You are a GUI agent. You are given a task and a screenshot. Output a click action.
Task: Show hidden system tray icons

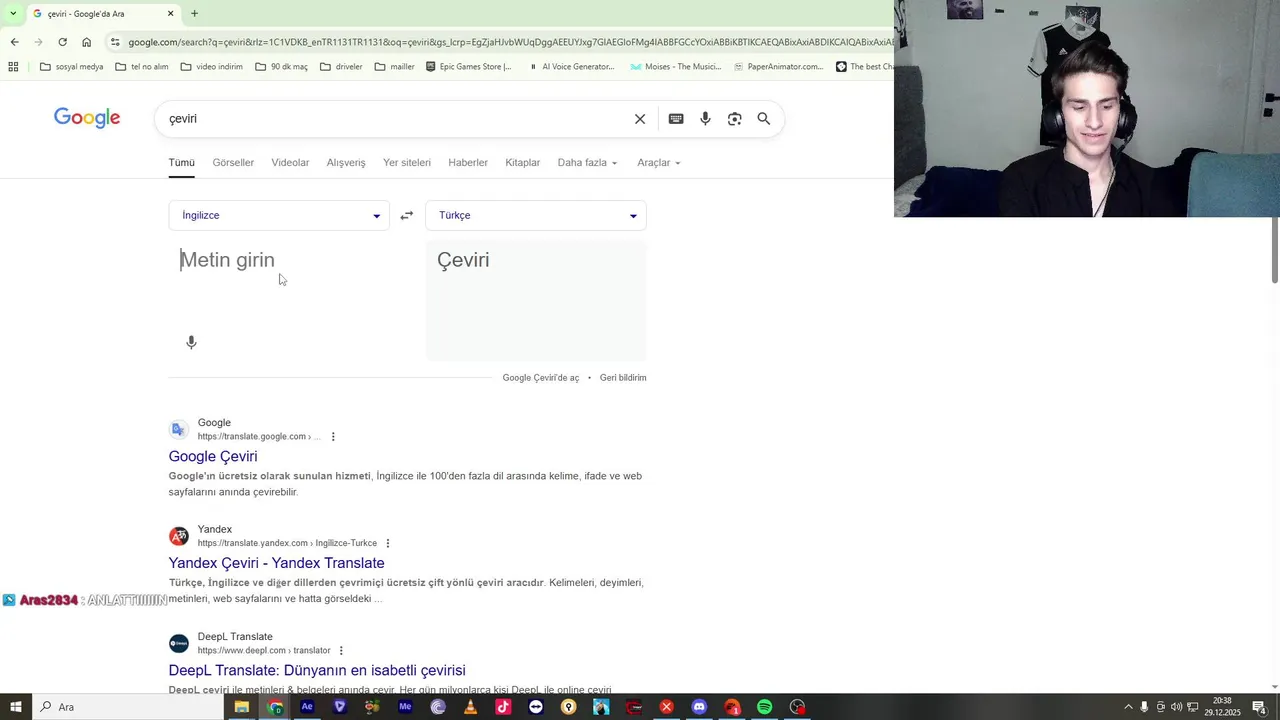click(1128, 707)
